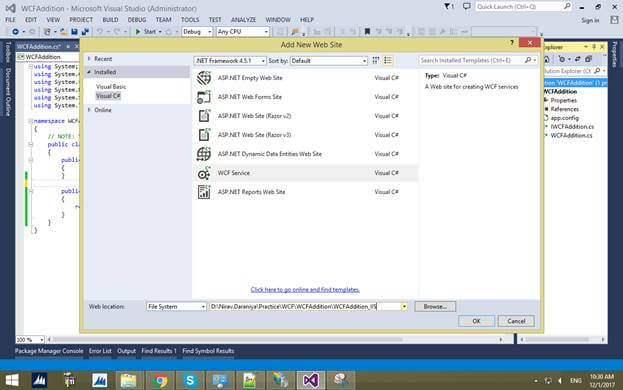Screen dimensions: 623x390
Task: Open the Sort by Default dropdown
Action: (329, 61)
